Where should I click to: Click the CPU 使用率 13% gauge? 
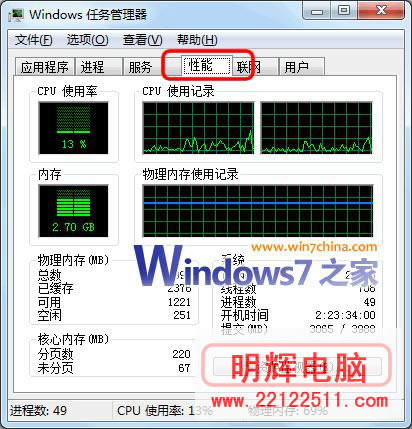point(73,128)
